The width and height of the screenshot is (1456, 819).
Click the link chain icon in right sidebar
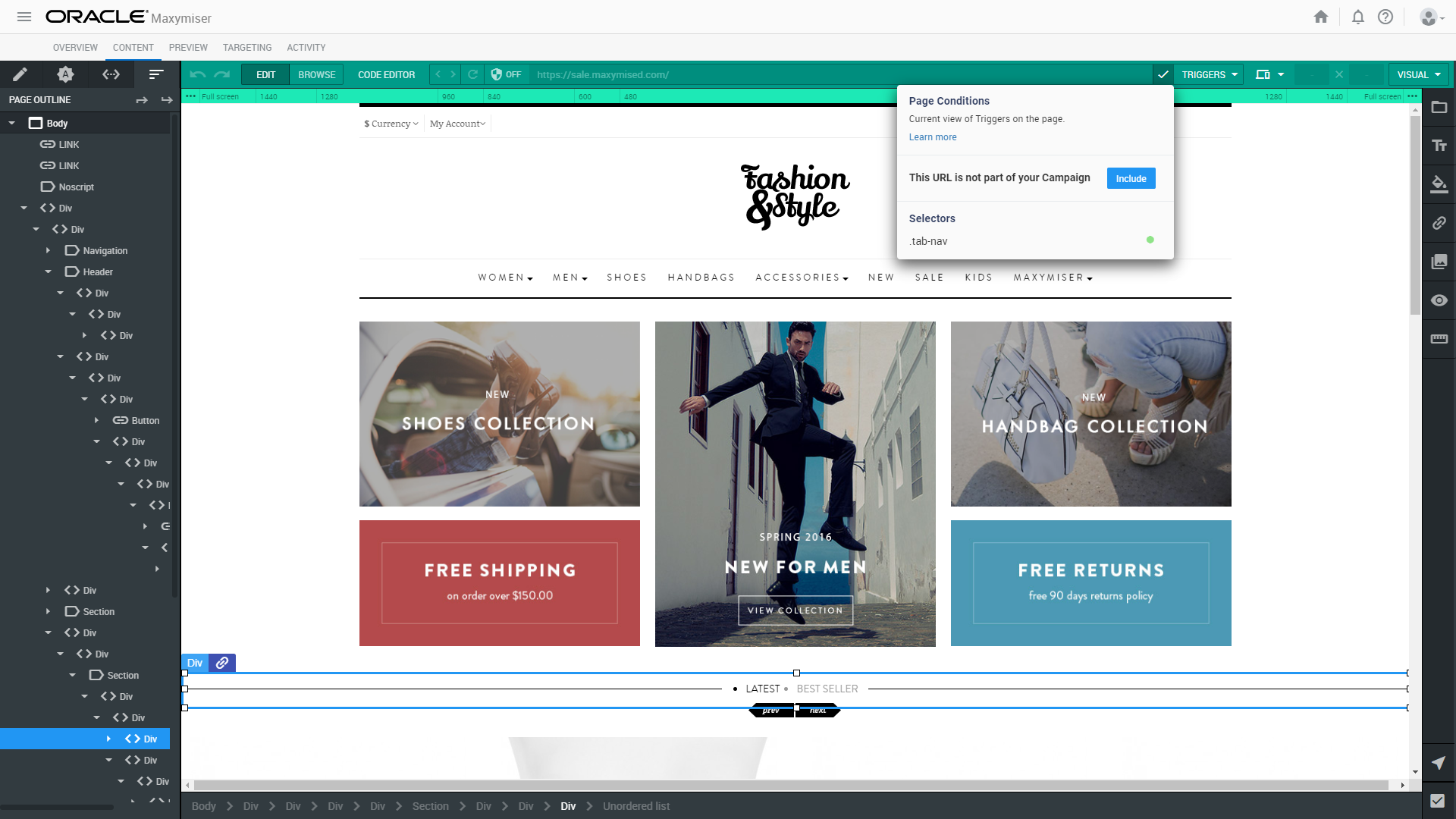[1439, 223]
